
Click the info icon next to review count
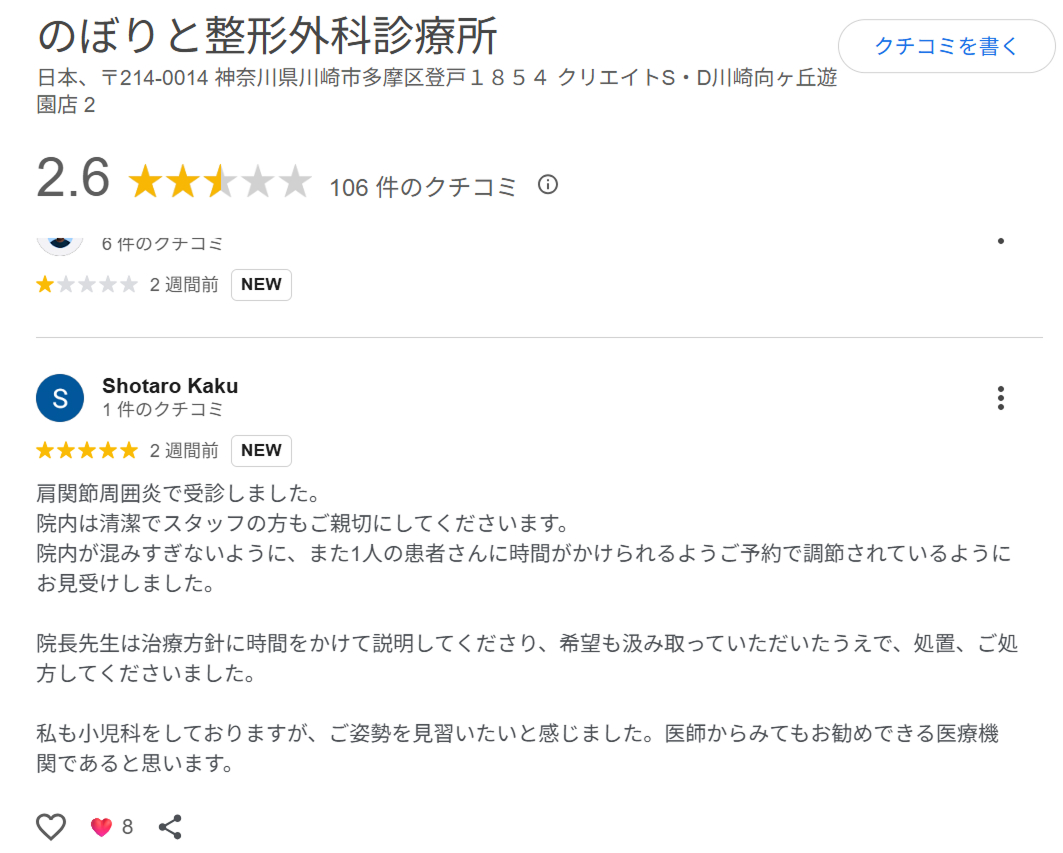click(547, 184)
